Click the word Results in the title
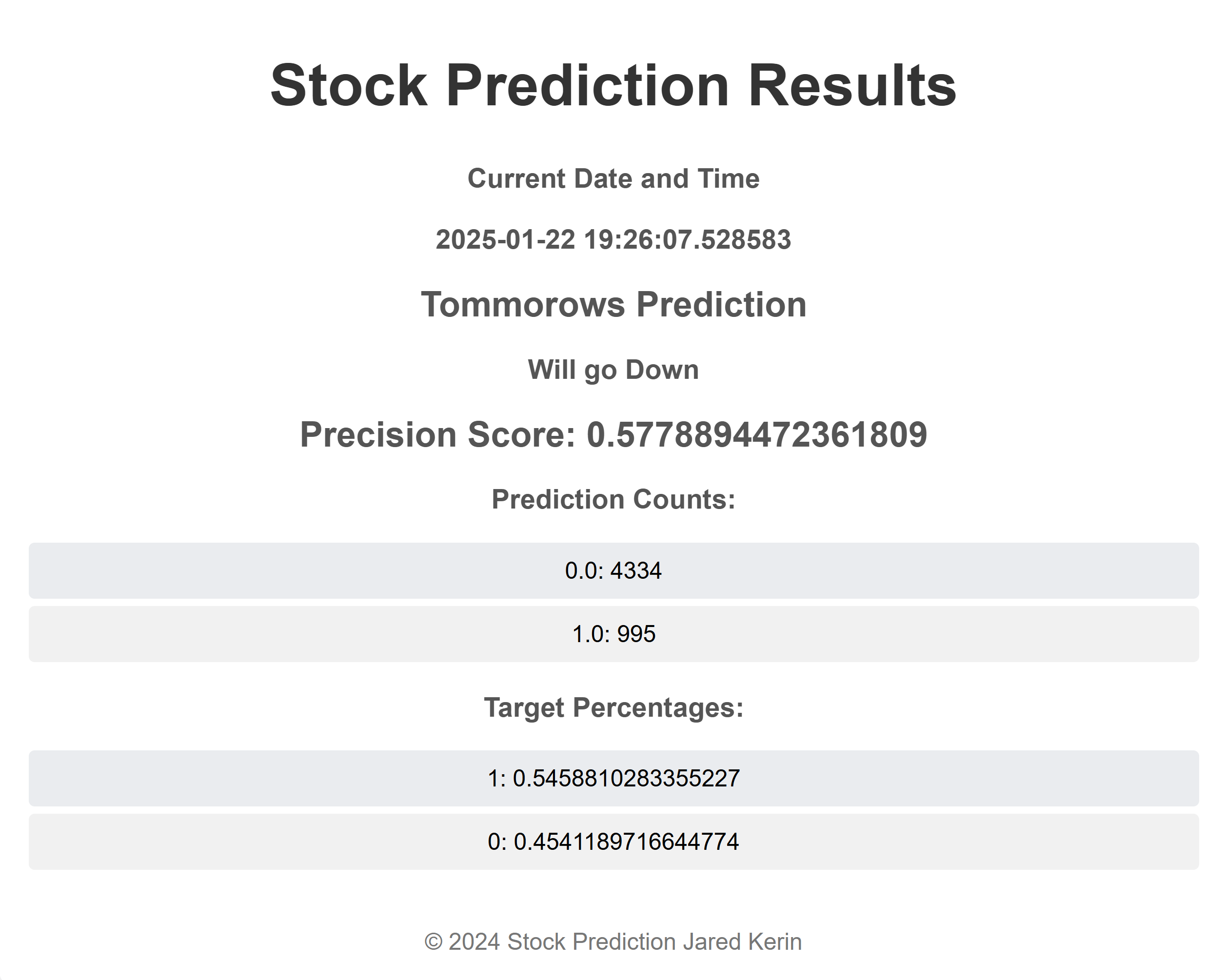The width and height of the screenshot is (1226, 980). [852, 85]
